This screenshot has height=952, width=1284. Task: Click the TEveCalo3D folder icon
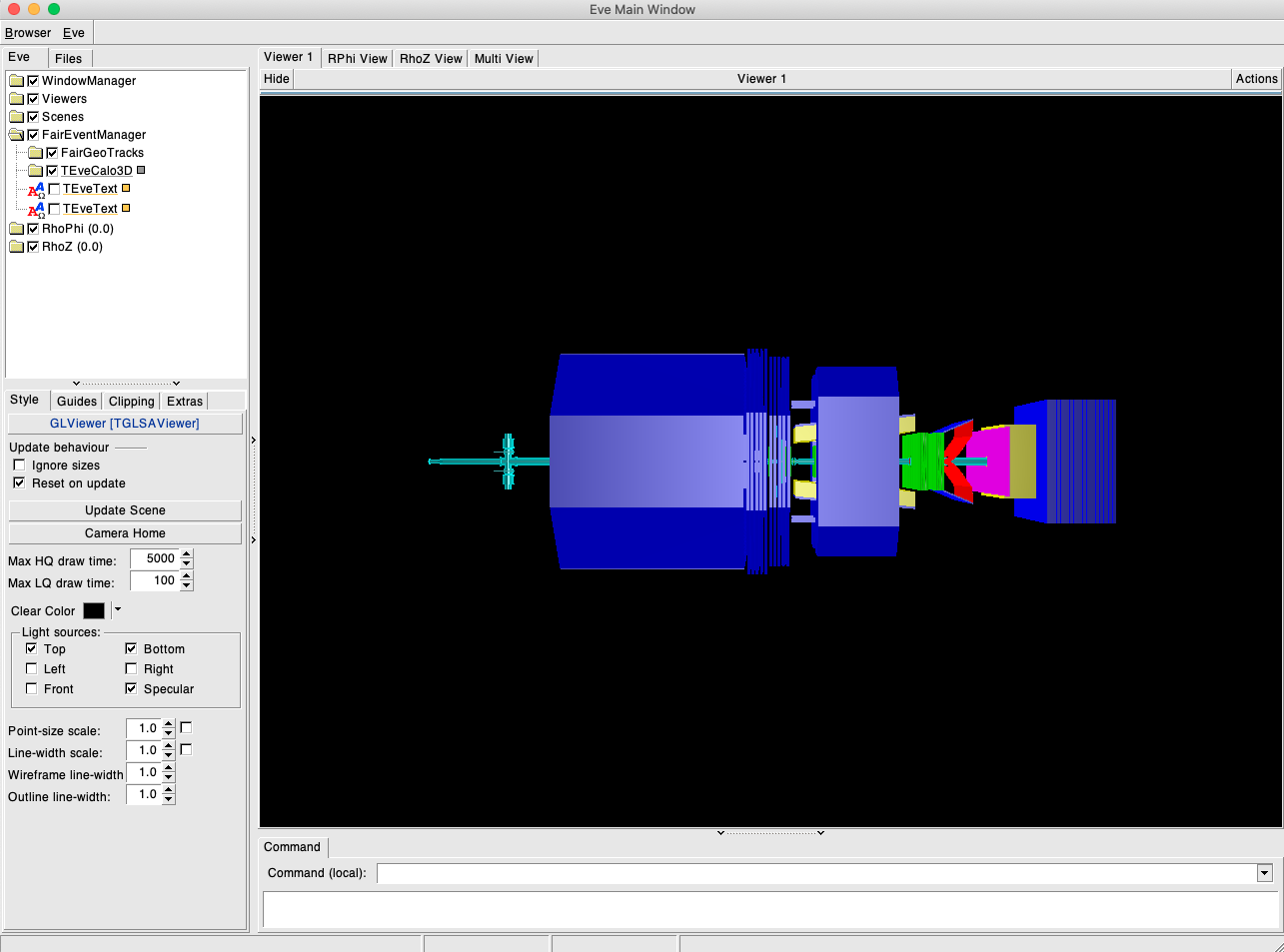pyautogui.click(x=35, y=171)
